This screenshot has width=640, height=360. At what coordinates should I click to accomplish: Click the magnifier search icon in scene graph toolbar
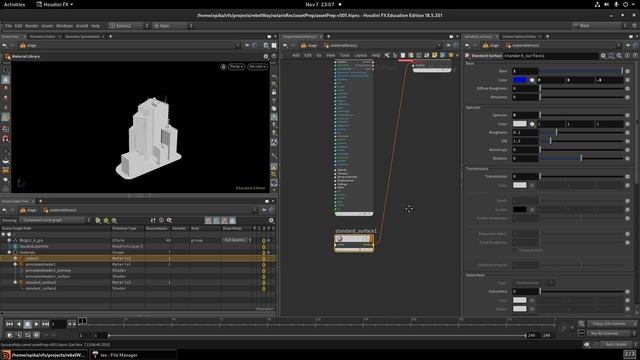pos(169,220)
